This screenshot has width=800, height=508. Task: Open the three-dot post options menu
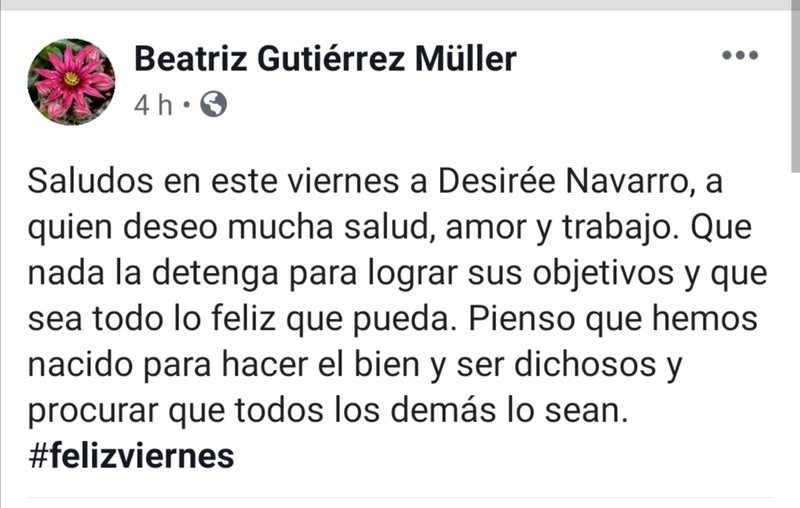click(740, 55)
